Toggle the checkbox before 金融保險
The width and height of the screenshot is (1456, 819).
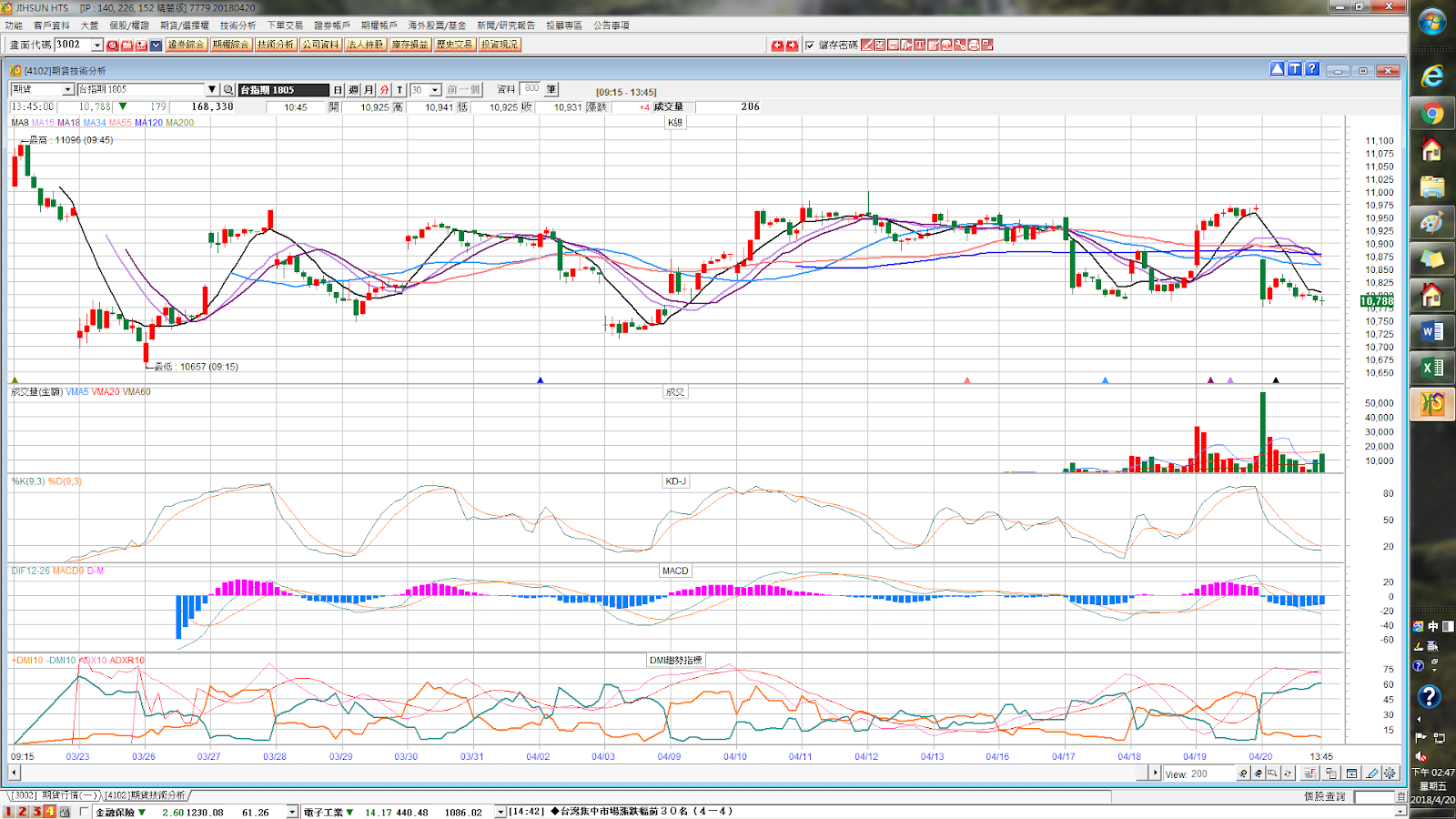[x=85, y=812]
